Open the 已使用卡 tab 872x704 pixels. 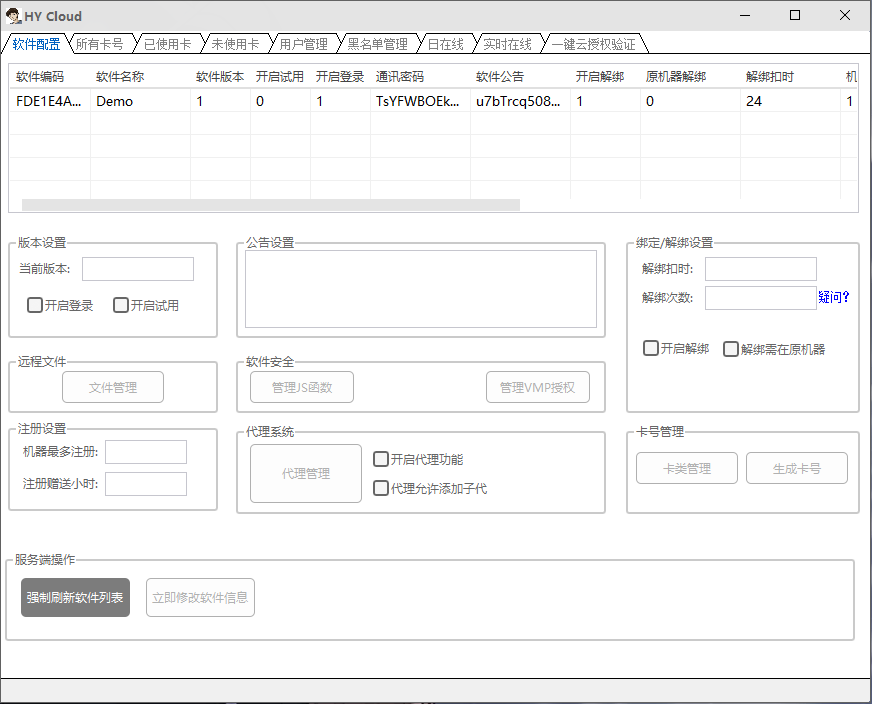167,44
